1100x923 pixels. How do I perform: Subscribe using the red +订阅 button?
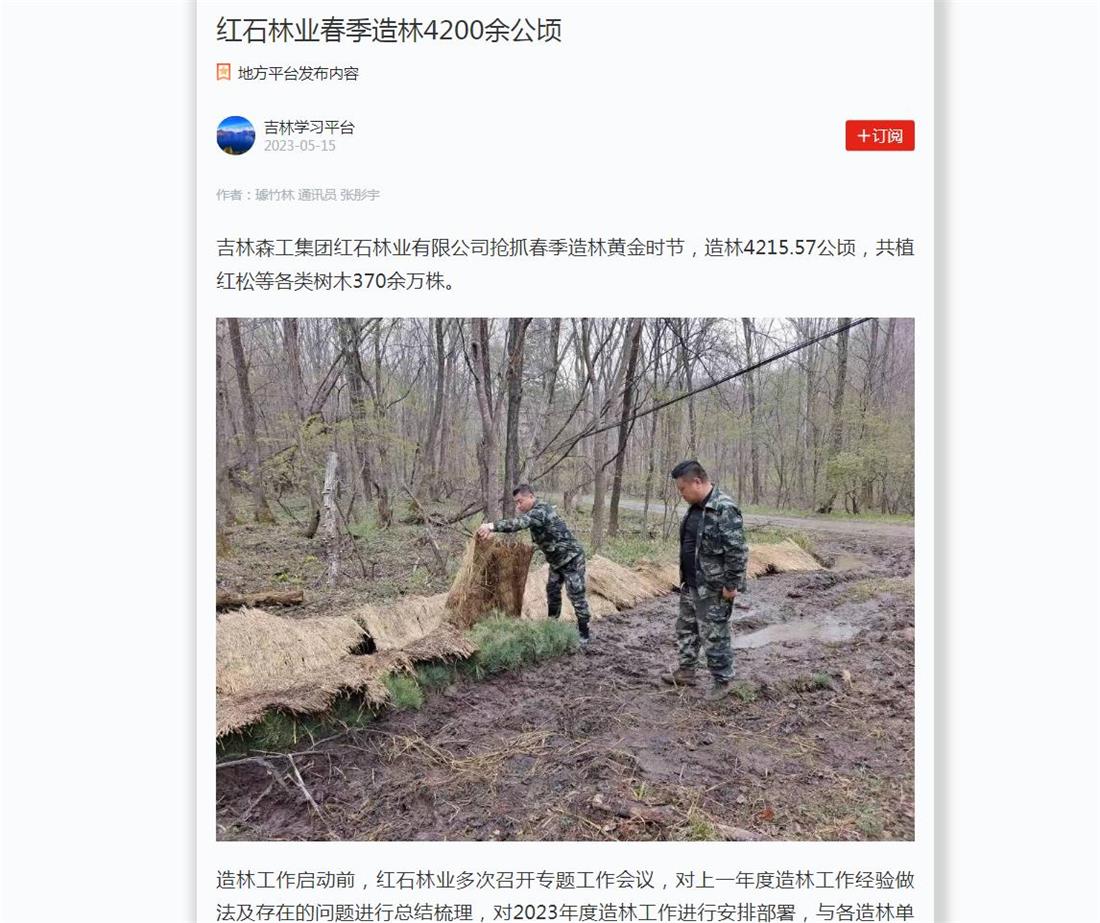pyautogui.click(x=880, y=135)
